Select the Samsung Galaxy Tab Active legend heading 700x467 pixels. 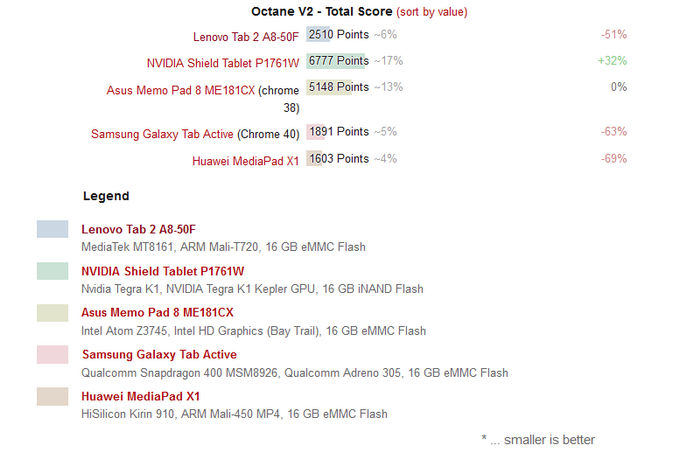point(159,354)
